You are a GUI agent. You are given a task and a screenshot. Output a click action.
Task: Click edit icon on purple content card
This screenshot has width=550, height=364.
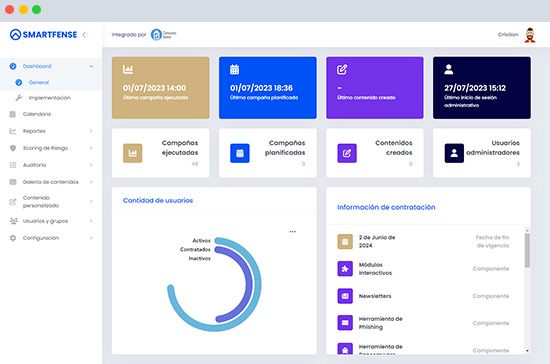coord(342,69)
